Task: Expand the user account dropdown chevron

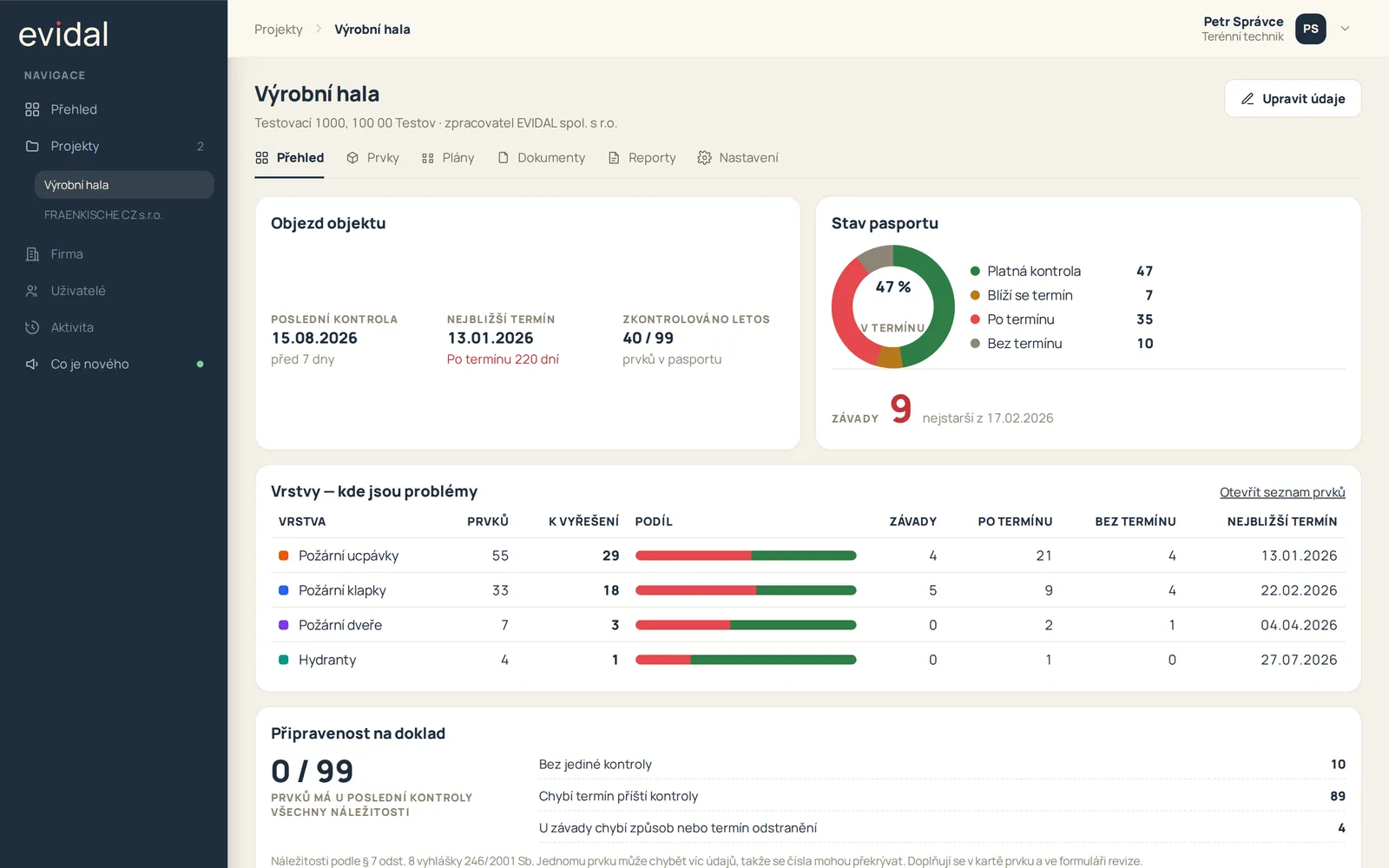Action: click(x=1345, y=29)
